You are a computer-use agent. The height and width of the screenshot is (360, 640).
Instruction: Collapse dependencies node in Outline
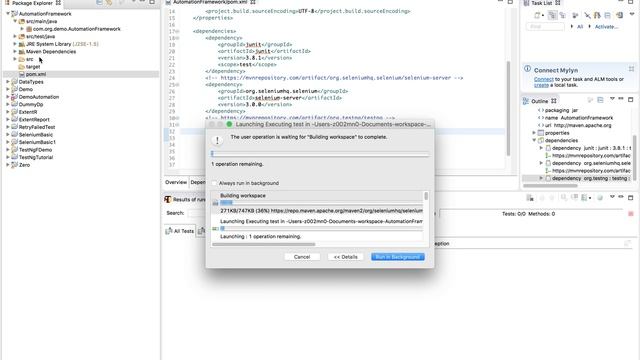(534, 140)
